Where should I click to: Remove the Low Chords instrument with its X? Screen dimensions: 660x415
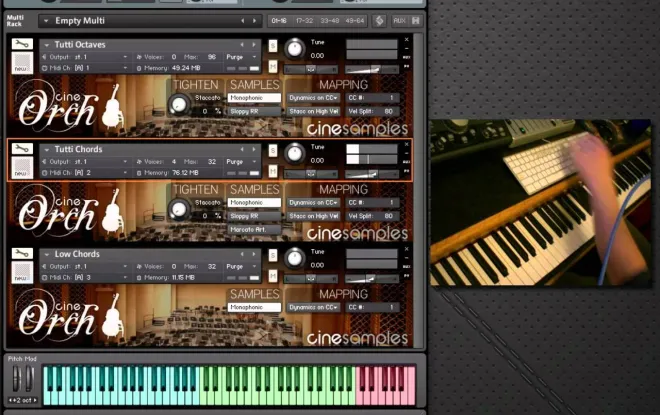tap(407, 249)
